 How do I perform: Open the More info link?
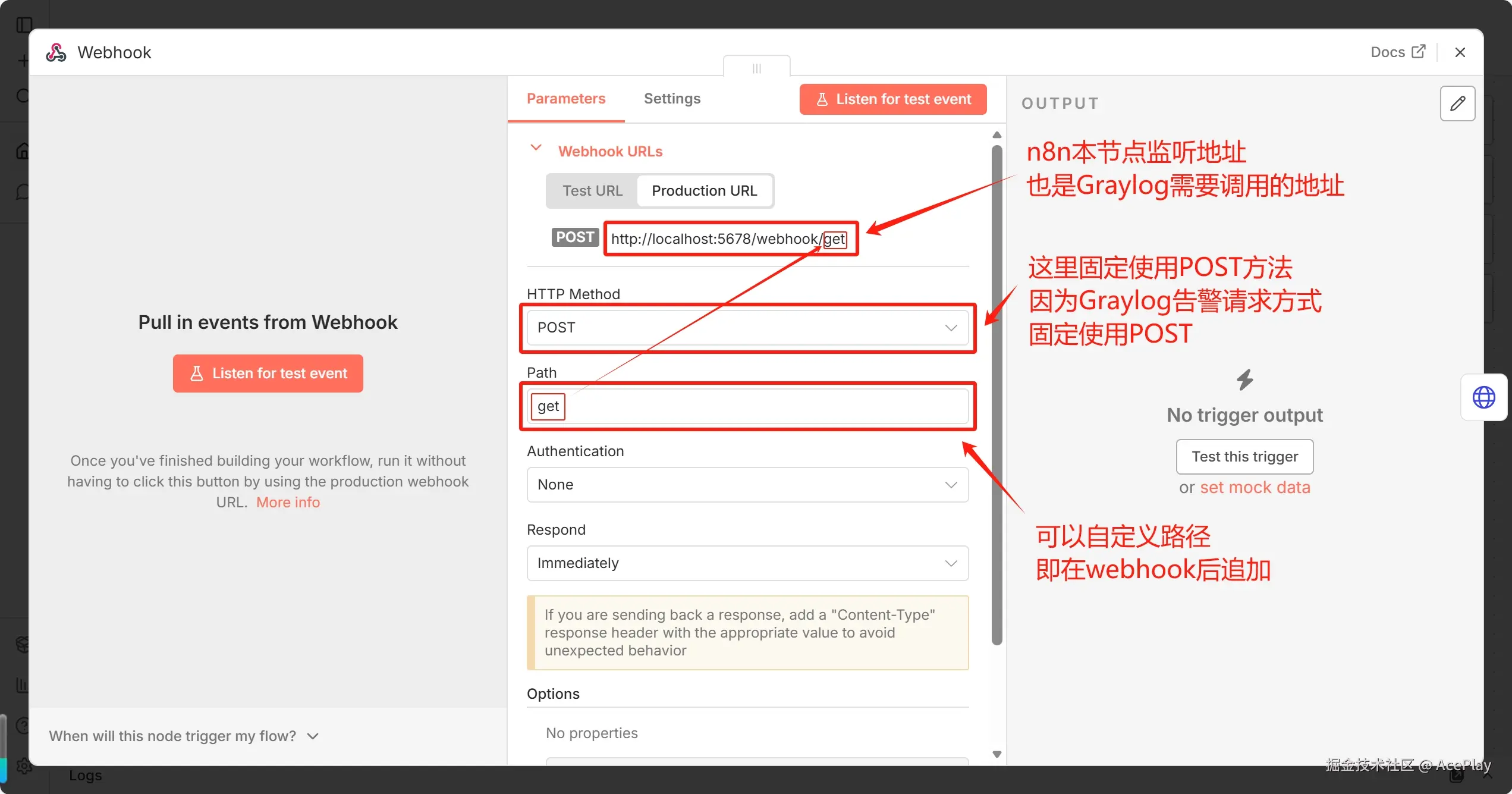click(288, 502)
